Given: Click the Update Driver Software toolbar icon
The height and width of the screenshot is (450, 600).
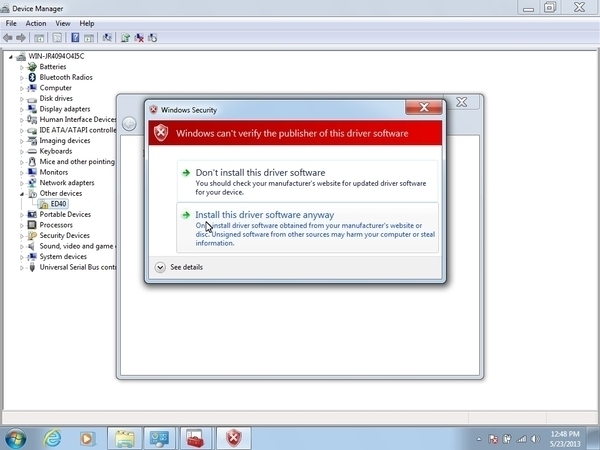Looking at the screenshot, I should click(125, 38).
